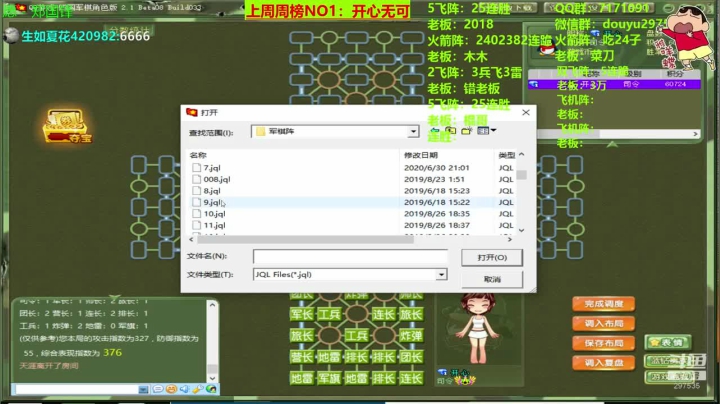Click the 保存布局 button
The height and width of the screenshot is (404, 720).
point(603,343)
